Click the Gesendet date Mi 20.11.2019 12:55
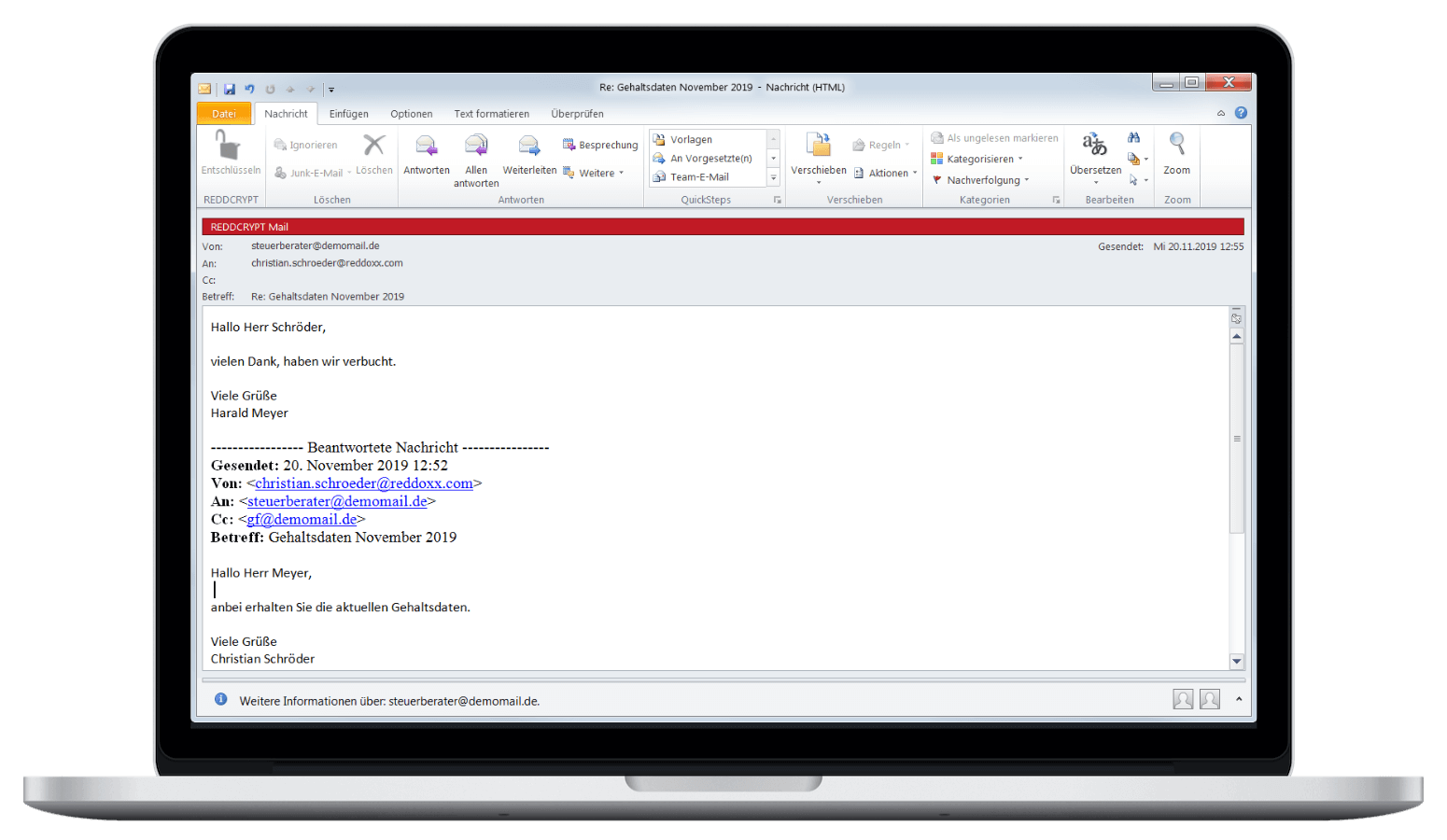The image size is (1447, 840). (1199, 246)
